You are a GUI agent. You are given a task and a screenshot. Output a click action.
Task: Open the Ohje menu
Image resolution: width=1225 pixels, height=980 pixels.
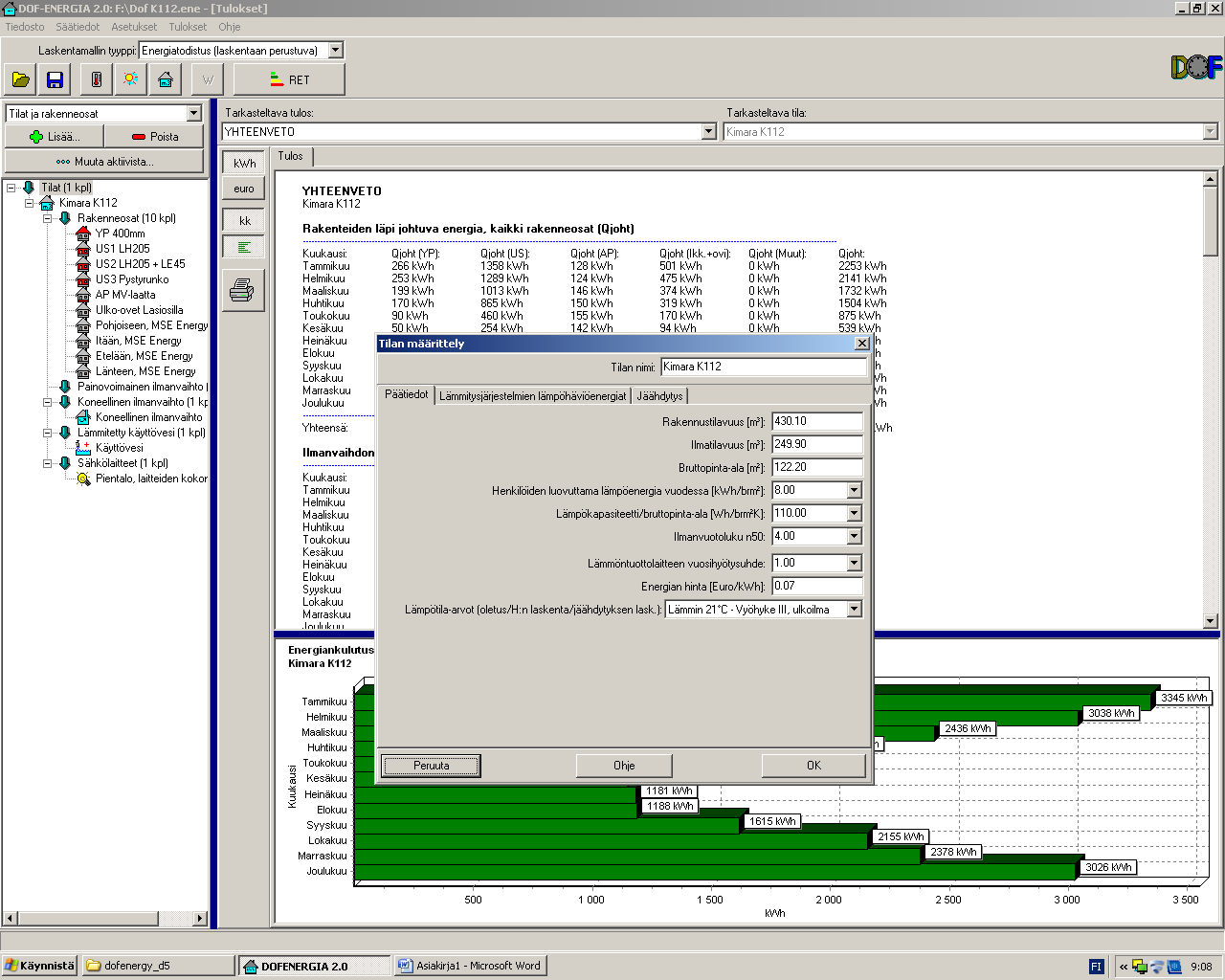(230, 27)
